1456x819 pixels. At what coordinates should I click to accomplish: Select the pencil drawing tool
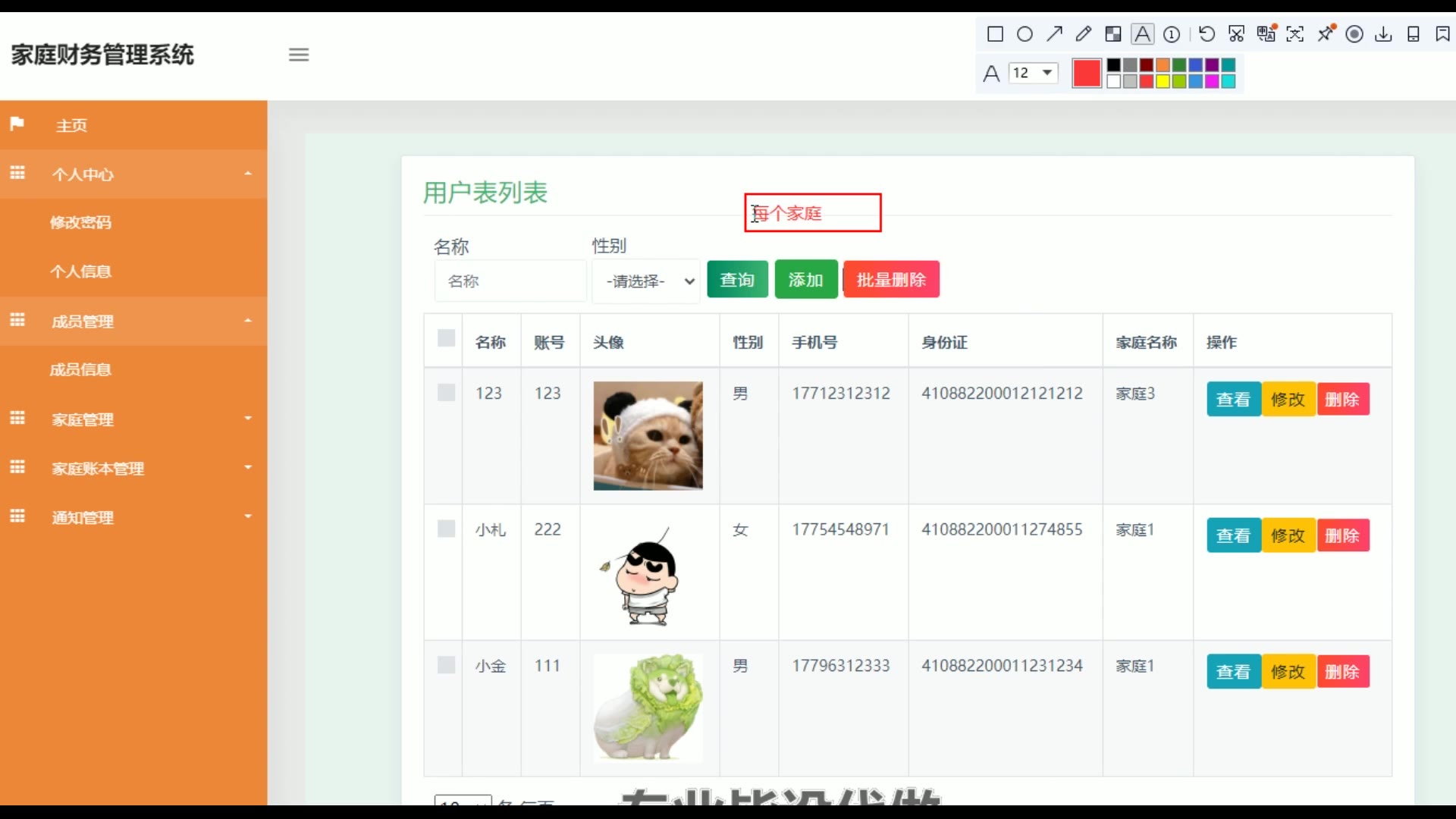point(1084,34)
